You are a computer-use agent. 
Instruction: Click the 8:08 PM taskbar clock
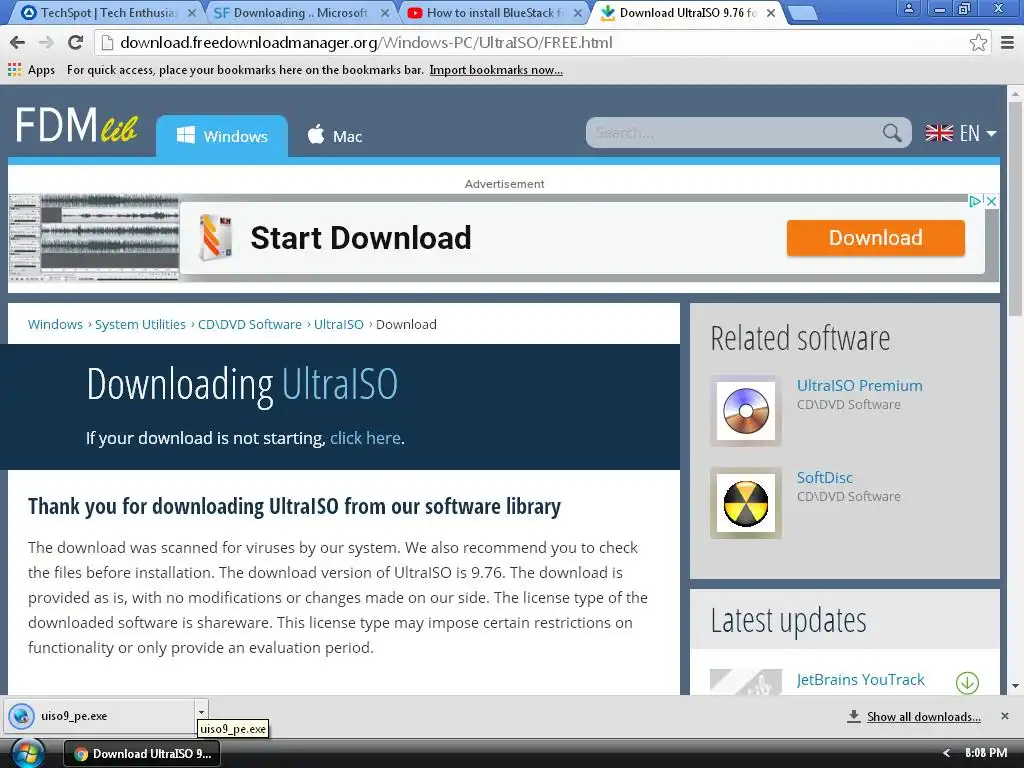(x=985, y=753)
